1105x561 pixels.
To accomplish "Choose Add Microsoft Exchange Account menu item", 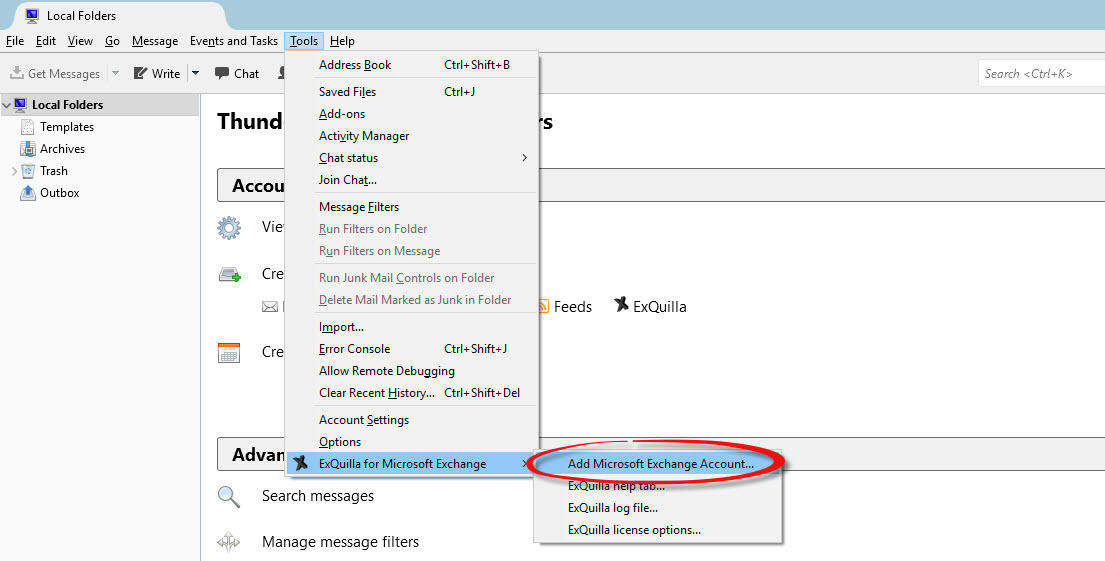I will point(660,464).
